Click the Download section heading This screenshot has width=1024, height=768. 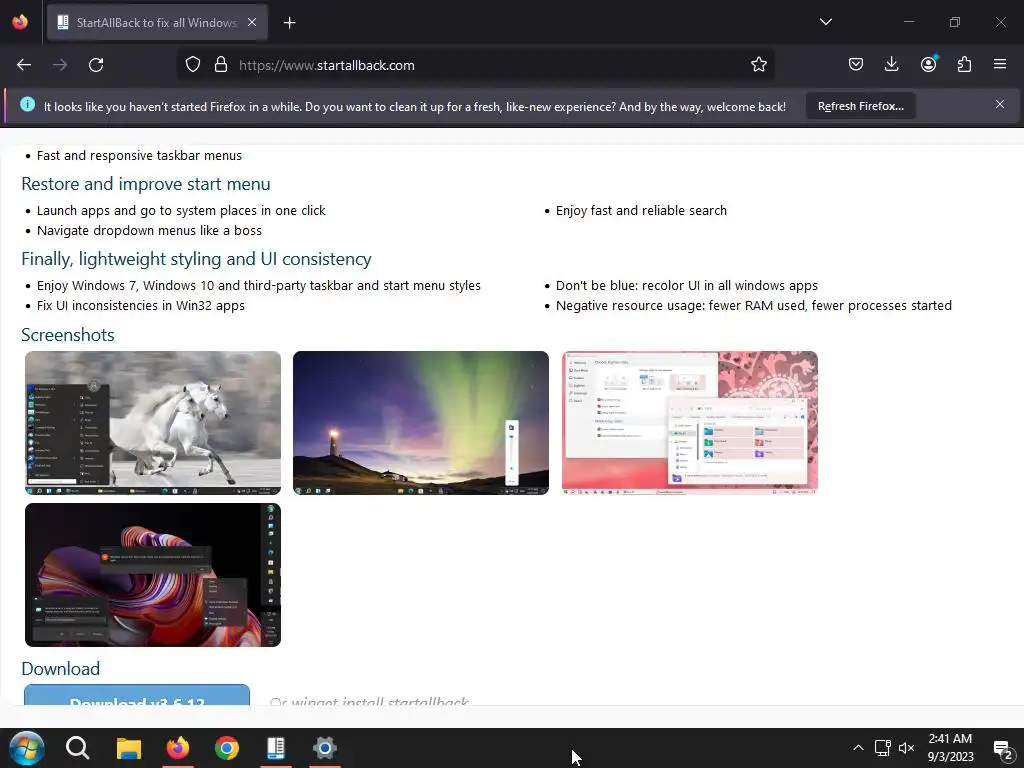click(61, 669)
